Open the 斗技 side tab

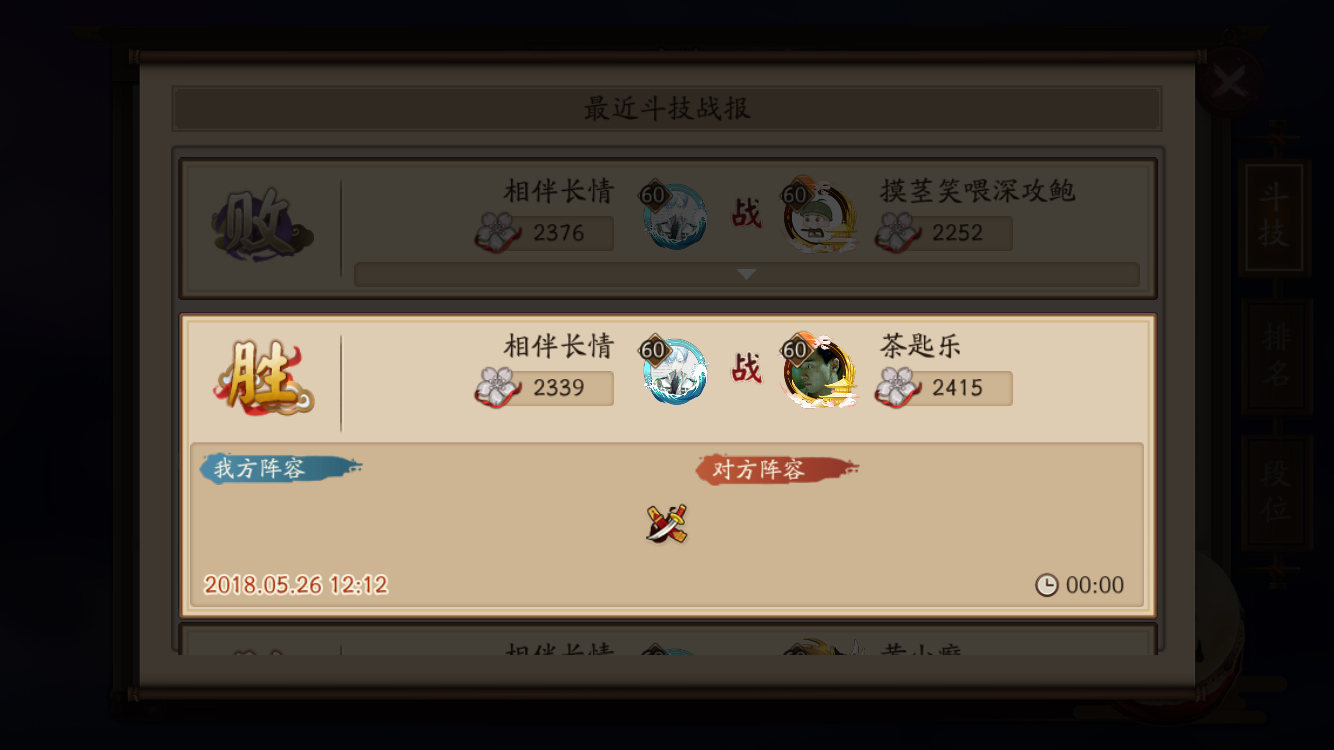[x=1275, y=217]
